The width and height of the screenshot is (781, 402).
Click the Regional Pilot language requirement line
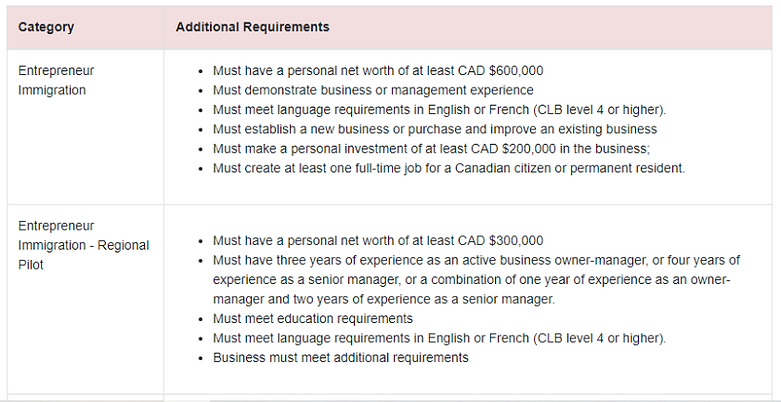click(x=439, y=338)
